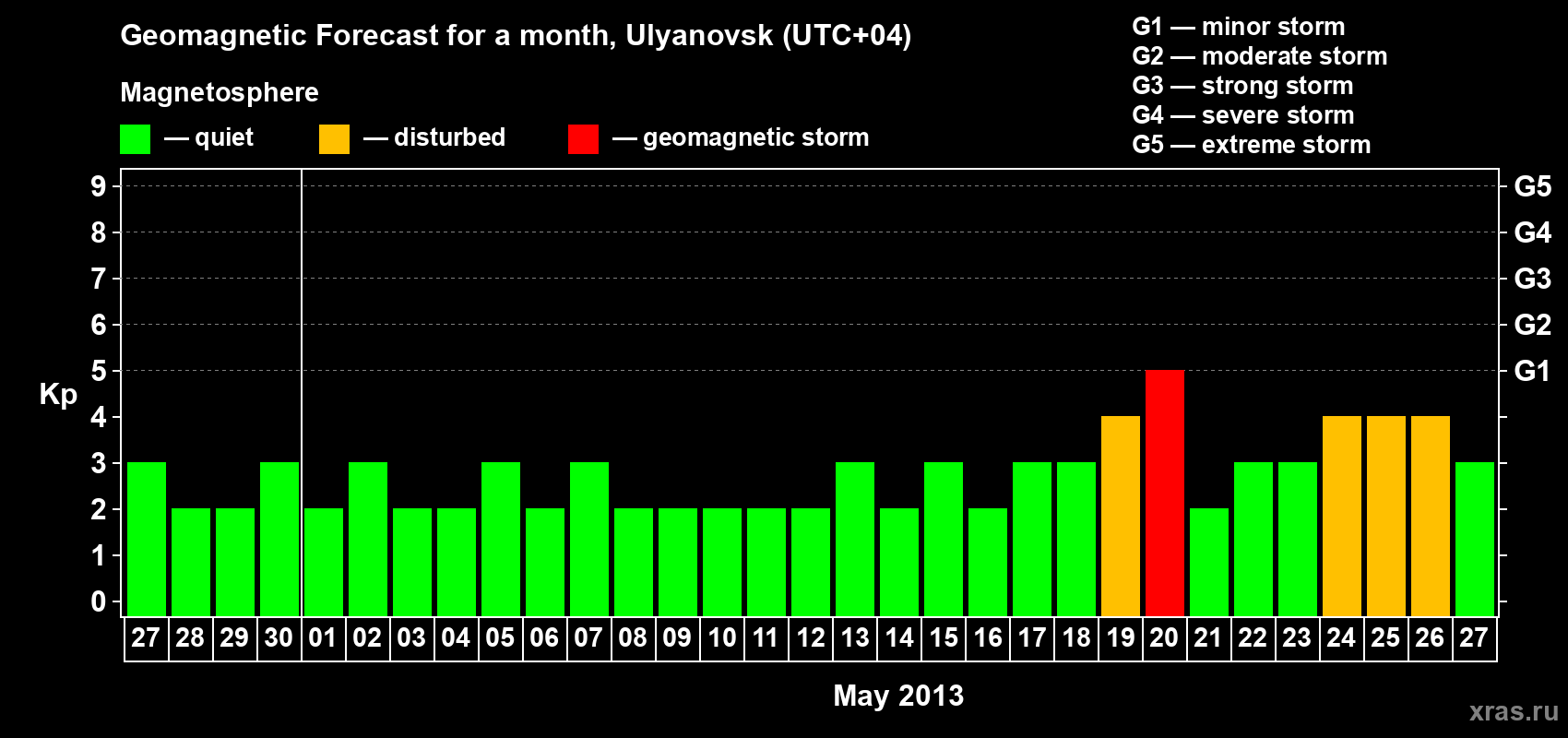Screen dimensions: 1568x738
Task: Click the green bar for May 13
Action: point(855,540)
